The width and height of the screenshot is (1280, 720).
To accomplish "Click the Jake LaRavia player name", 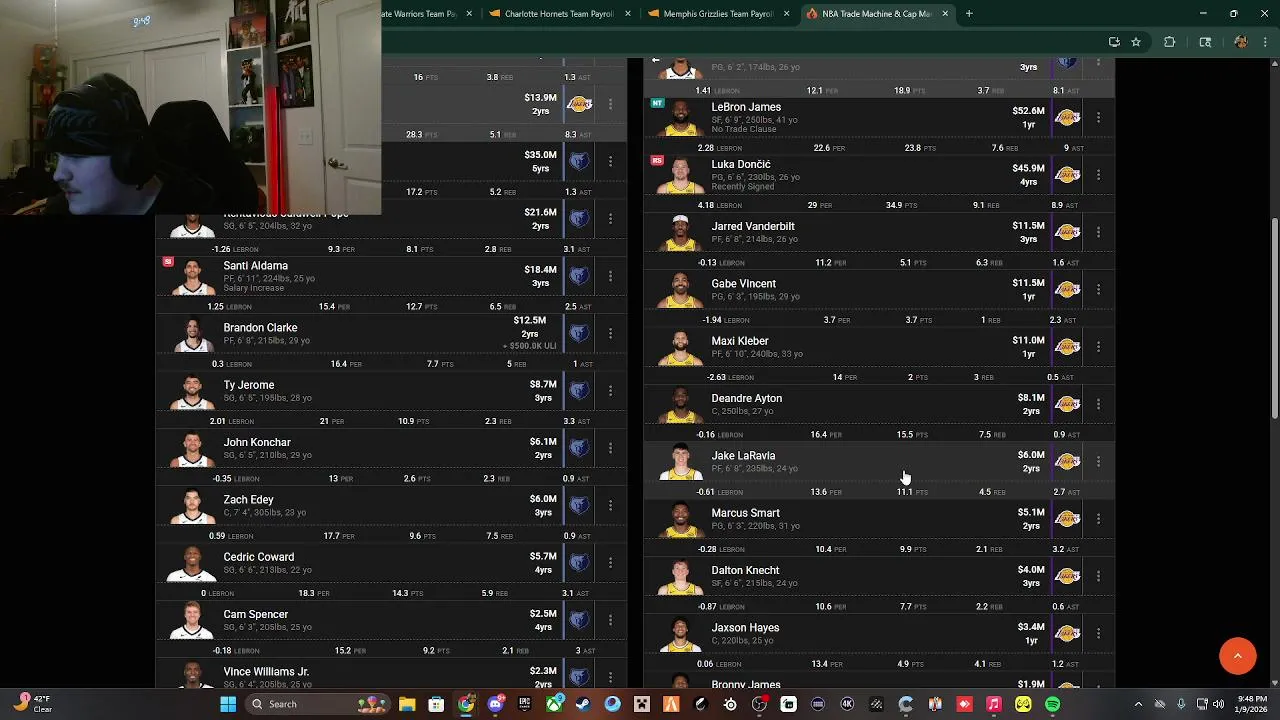I will [743, 456].
